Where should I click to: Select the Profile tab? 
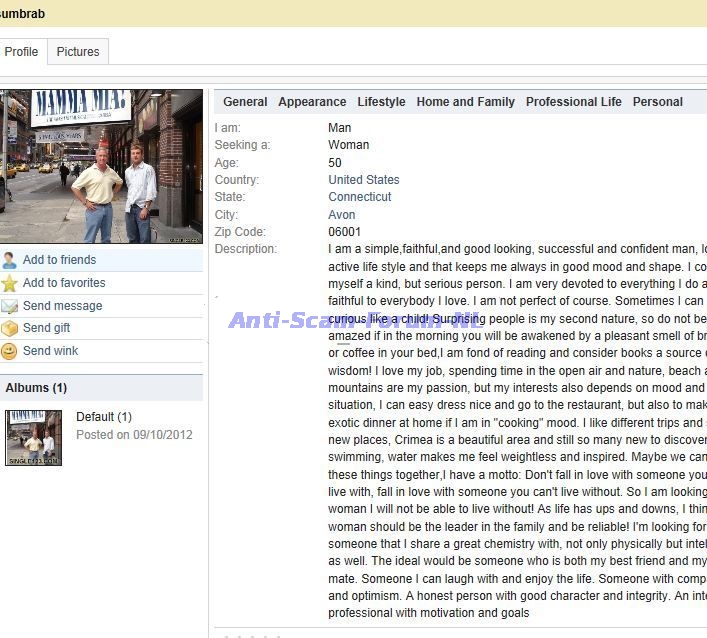21,52
